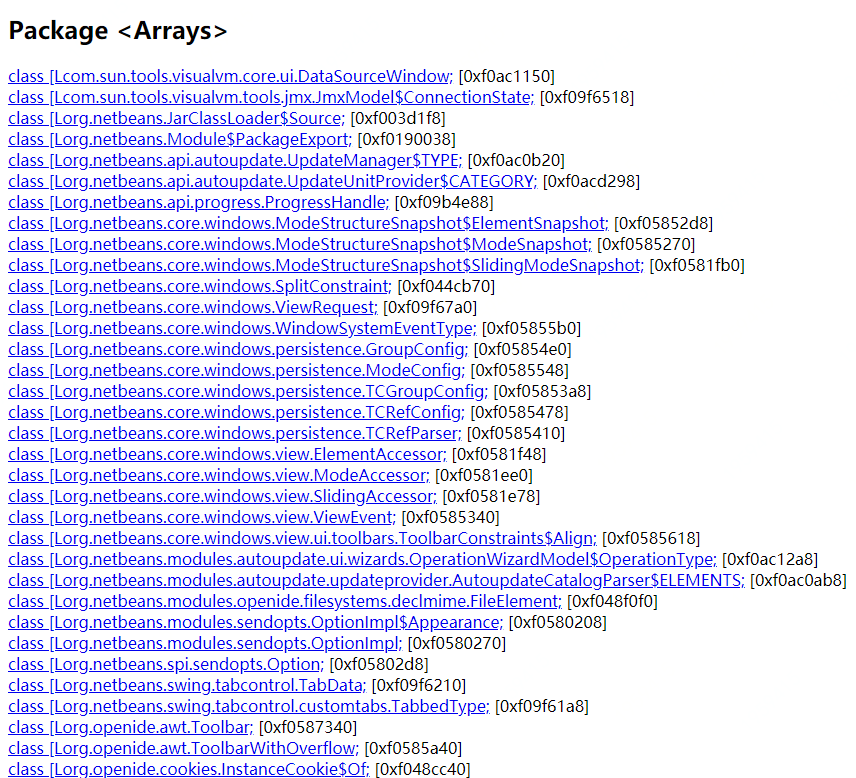Screen dimensions: 856x778
Task: Open ModeStructureSnapshot$SlidingModeSnapshot link
Action: point(326,266)
